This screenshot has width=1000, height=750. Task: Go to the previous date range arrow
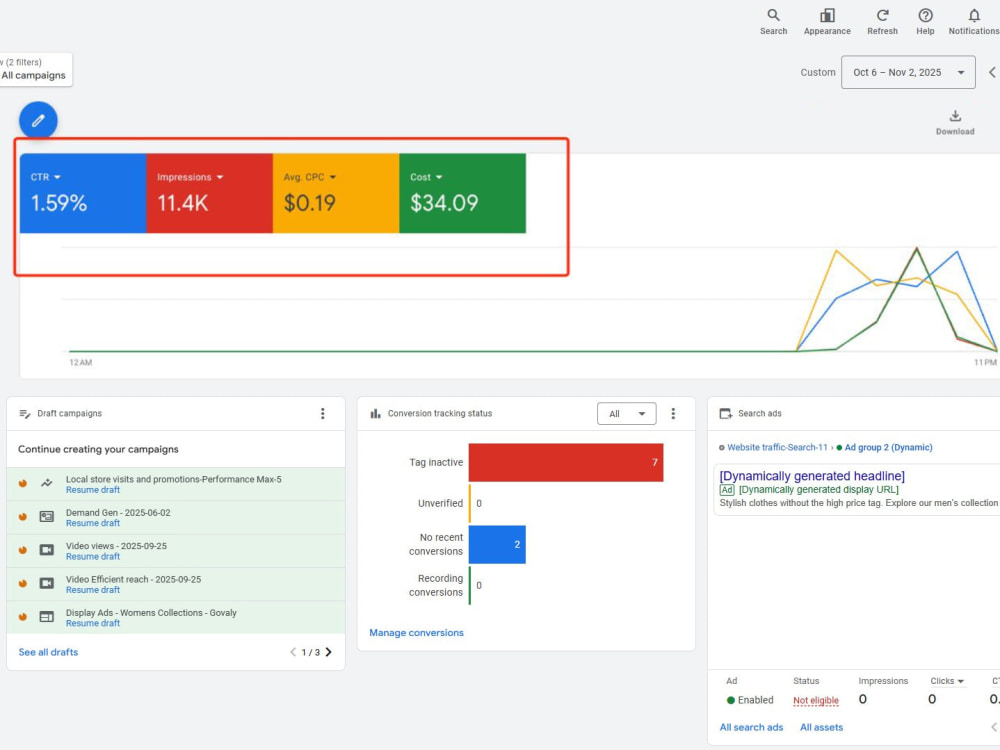992,72
